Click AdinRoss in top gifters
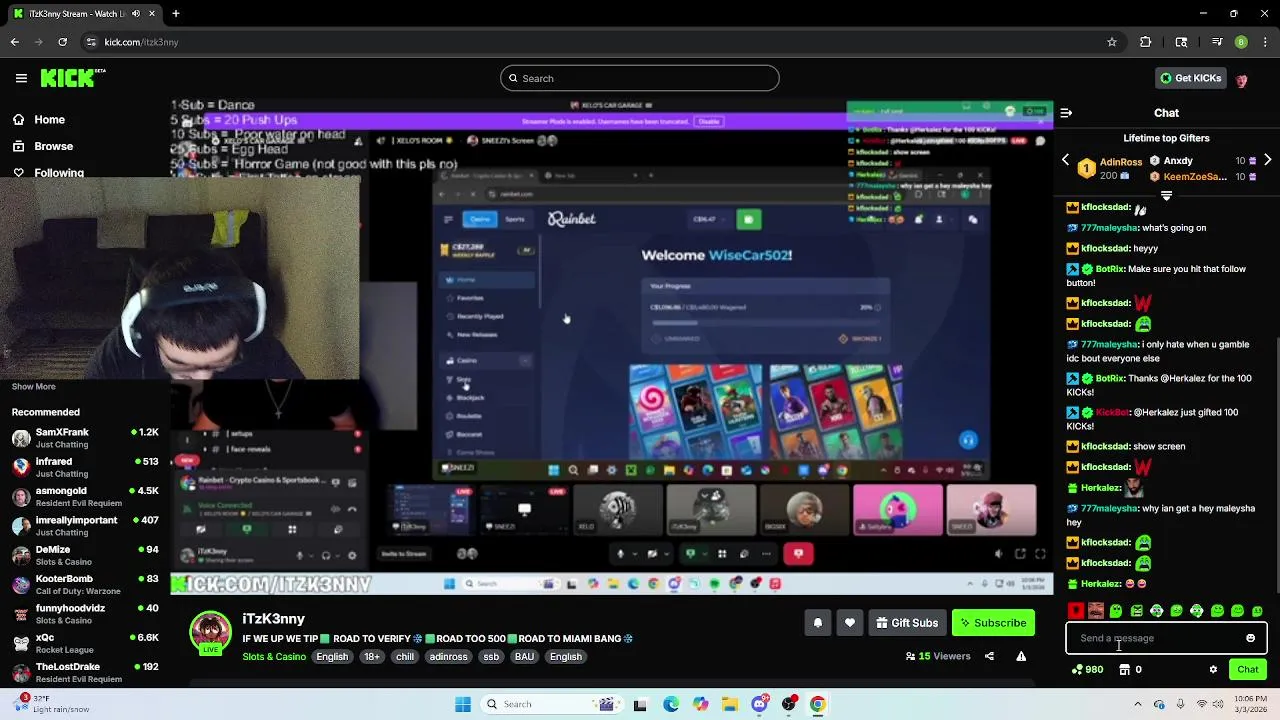 click(1120, 161)
